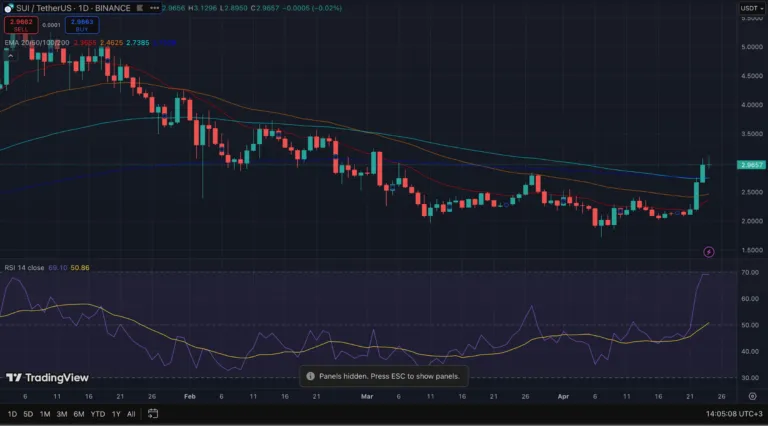Screen dimensions: 768x426
Task: Click the SUI coin logo icon
Action: pos(7,8)
